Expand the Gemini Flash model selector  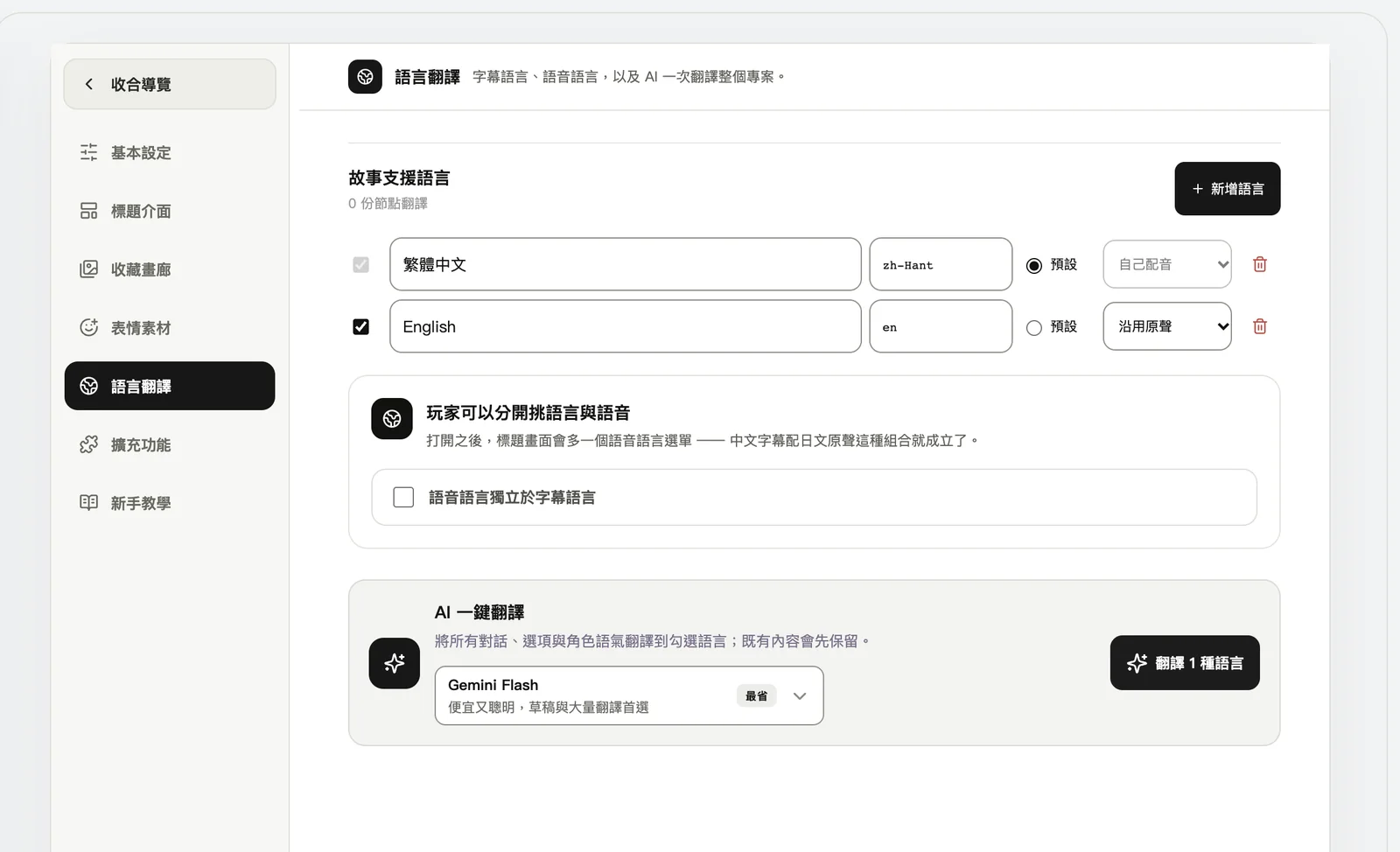[x=629, y=695]
